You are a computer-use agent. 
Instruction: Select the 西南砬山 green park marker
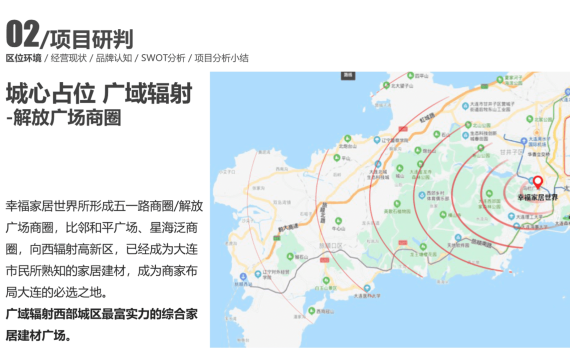coord(312,311)
